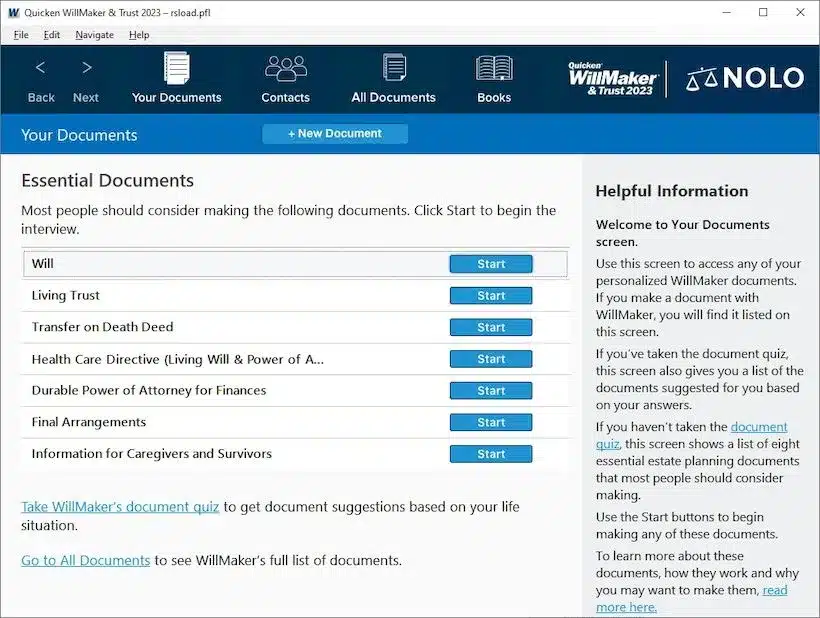The height and width of the screenshot is (618, 820).
Task: Start the Final Arrangements document
Action: point(491,422)
